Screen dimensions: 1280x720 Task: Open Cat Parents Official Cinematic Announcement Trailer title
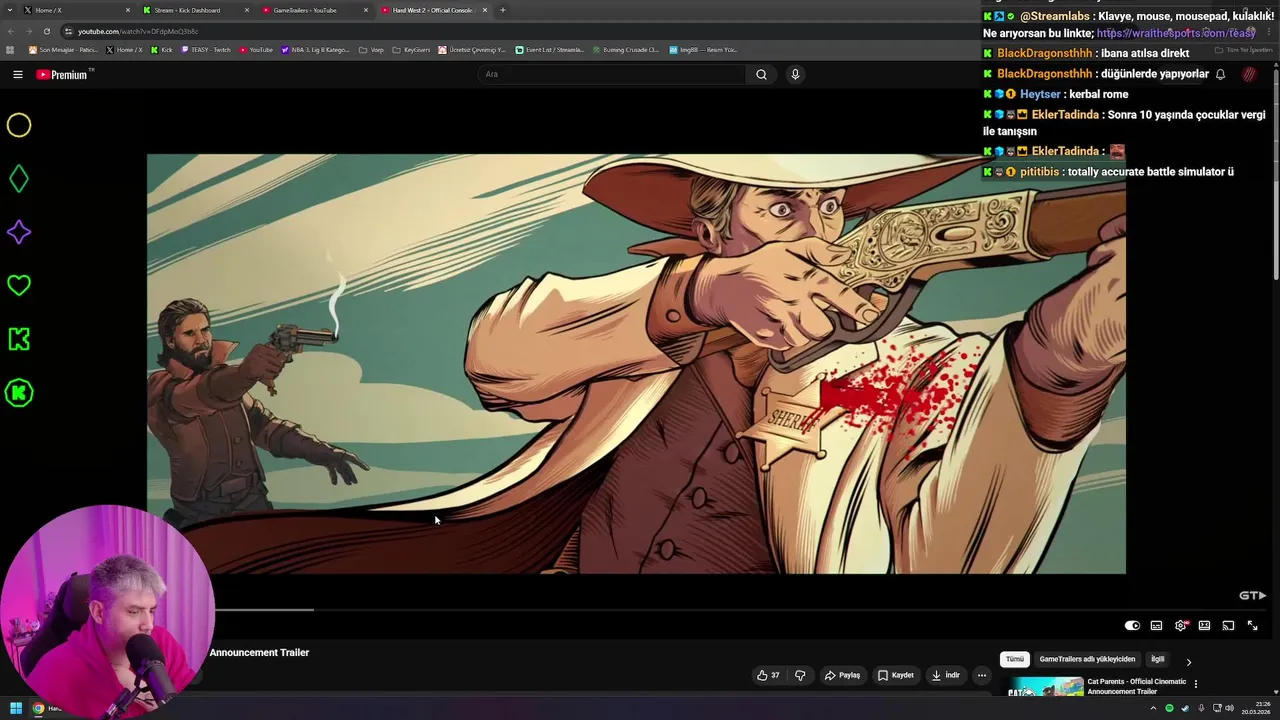click(1137, 686)
